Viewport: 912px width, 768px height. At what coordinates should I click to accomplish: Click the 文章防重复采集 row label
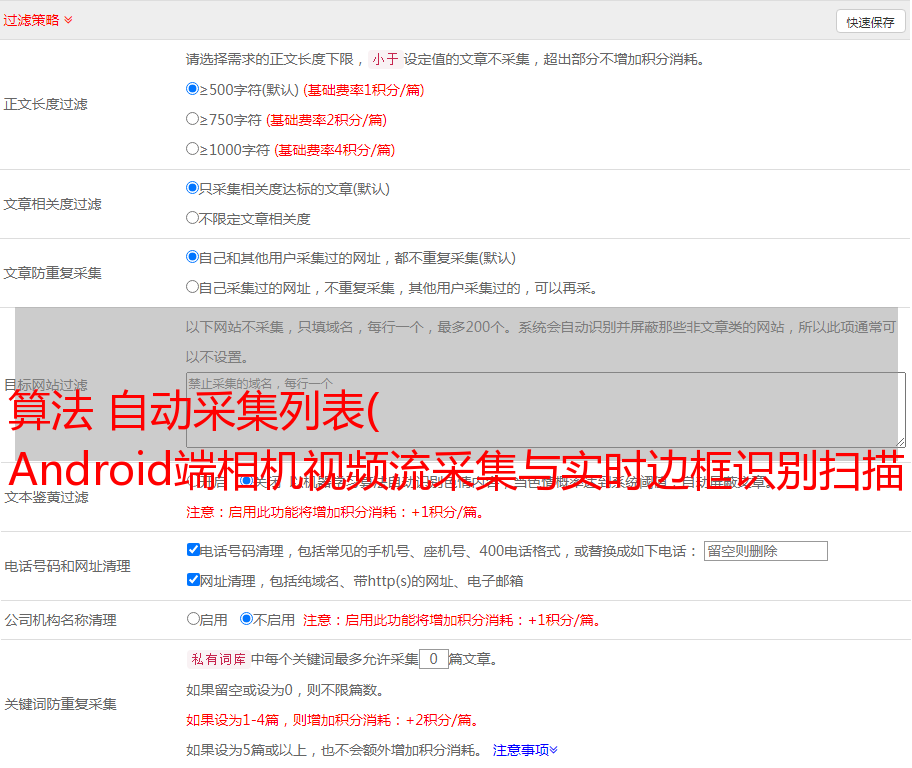pos(52,273)
